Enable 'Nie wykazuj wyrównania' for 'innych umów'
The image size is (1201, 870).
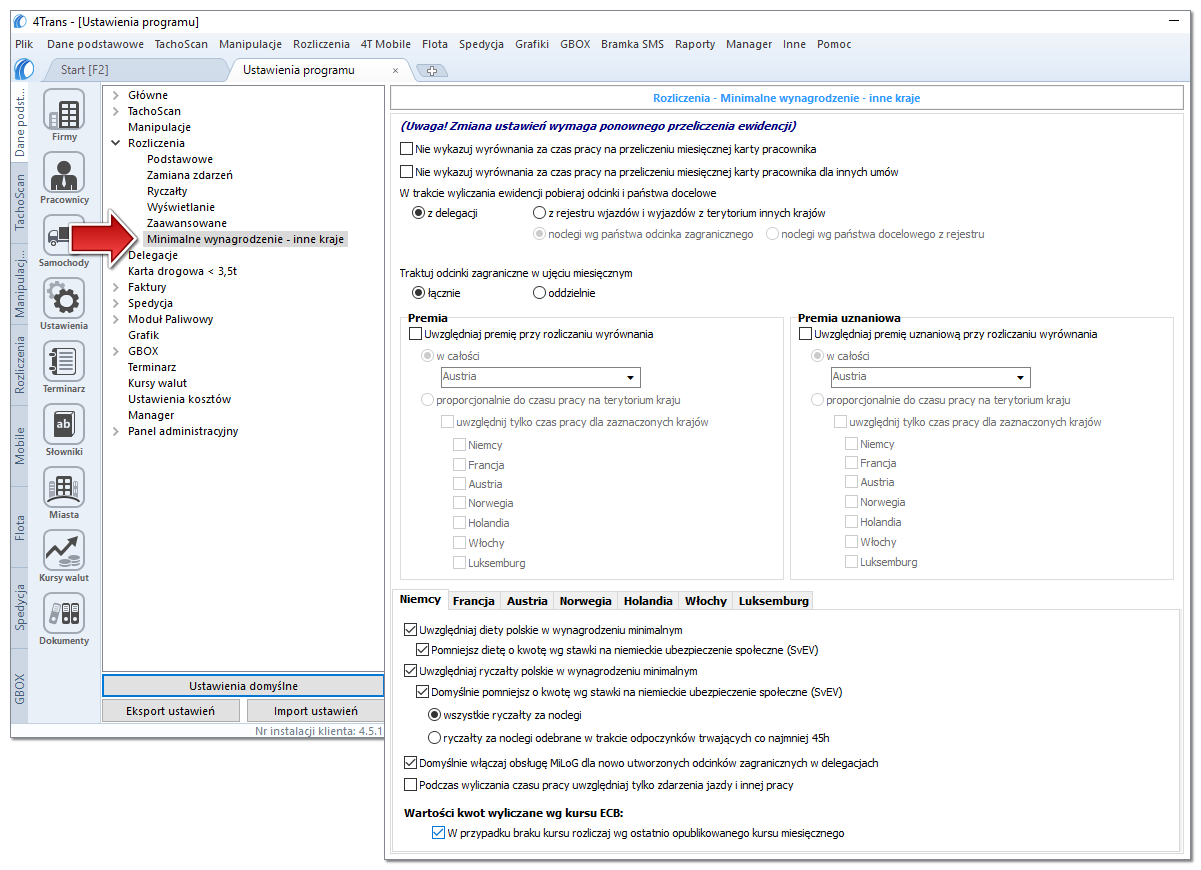(x=406, y=172)
